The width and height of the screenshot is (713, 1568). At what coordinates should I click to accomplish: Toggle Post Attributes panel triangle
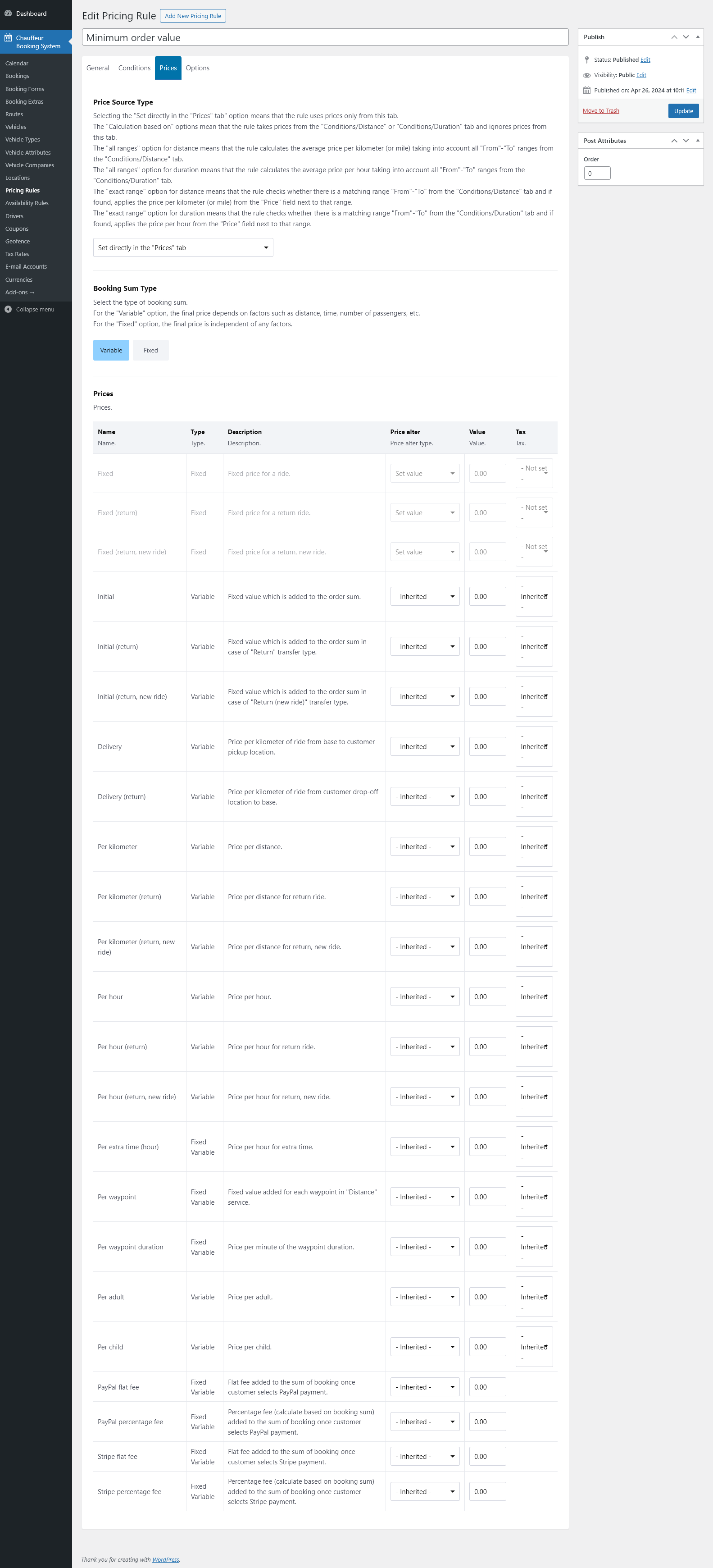[x=697, y=141]
